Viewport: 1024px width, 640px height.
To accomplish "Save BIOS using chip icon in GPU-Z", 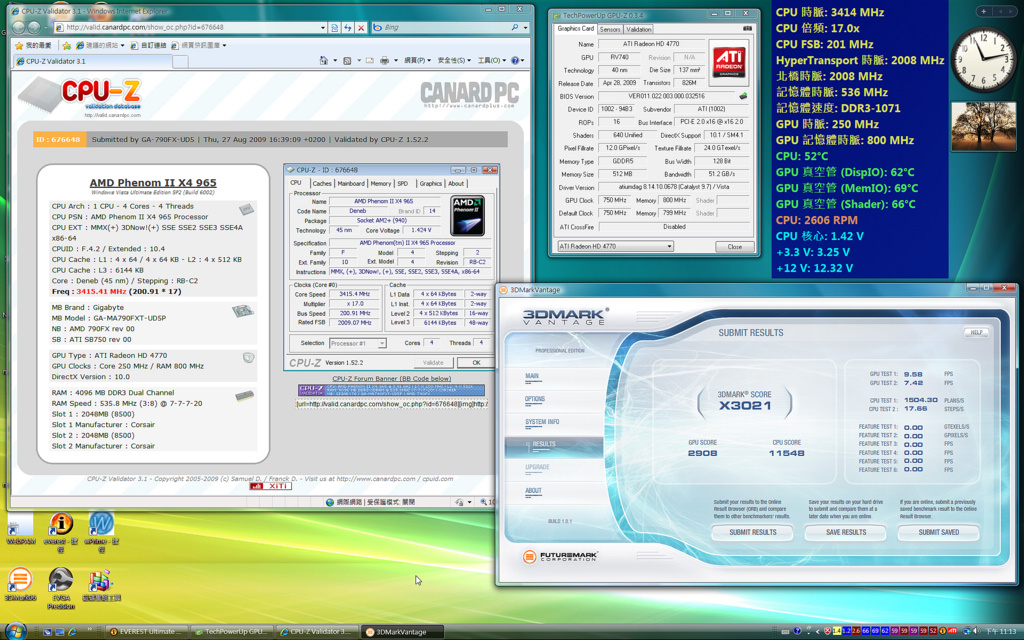I will click(743, 96).
